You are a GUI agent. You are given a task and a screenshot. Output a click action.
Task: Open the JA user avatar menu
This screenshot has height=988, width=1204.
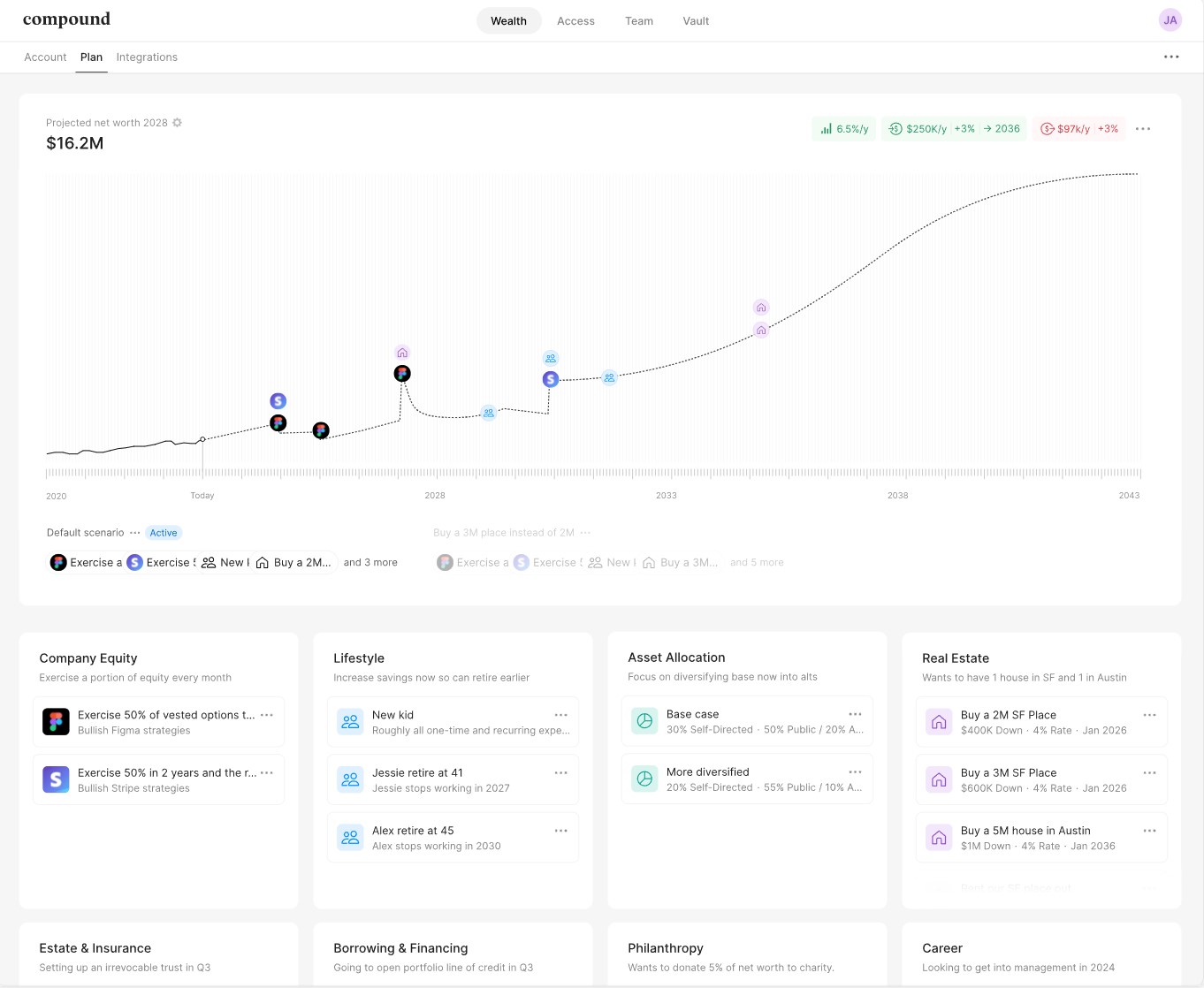(1170, 20)
